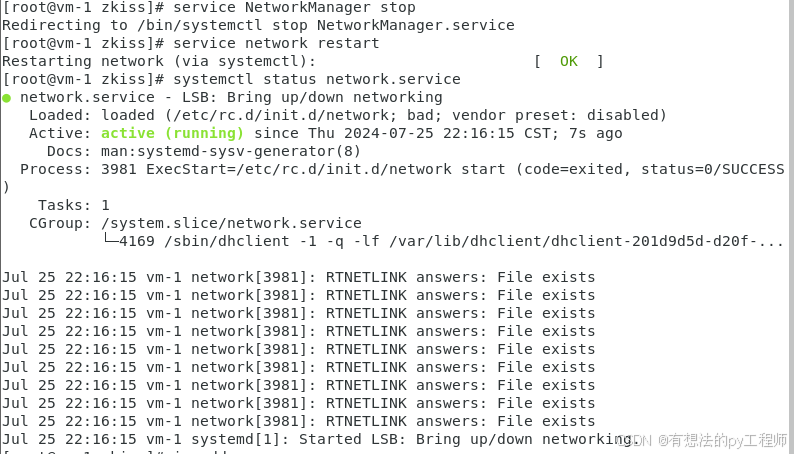794x454 pixels.
Task: Click the 'service NetworkManager stop' command
Action: coord(294,8)
